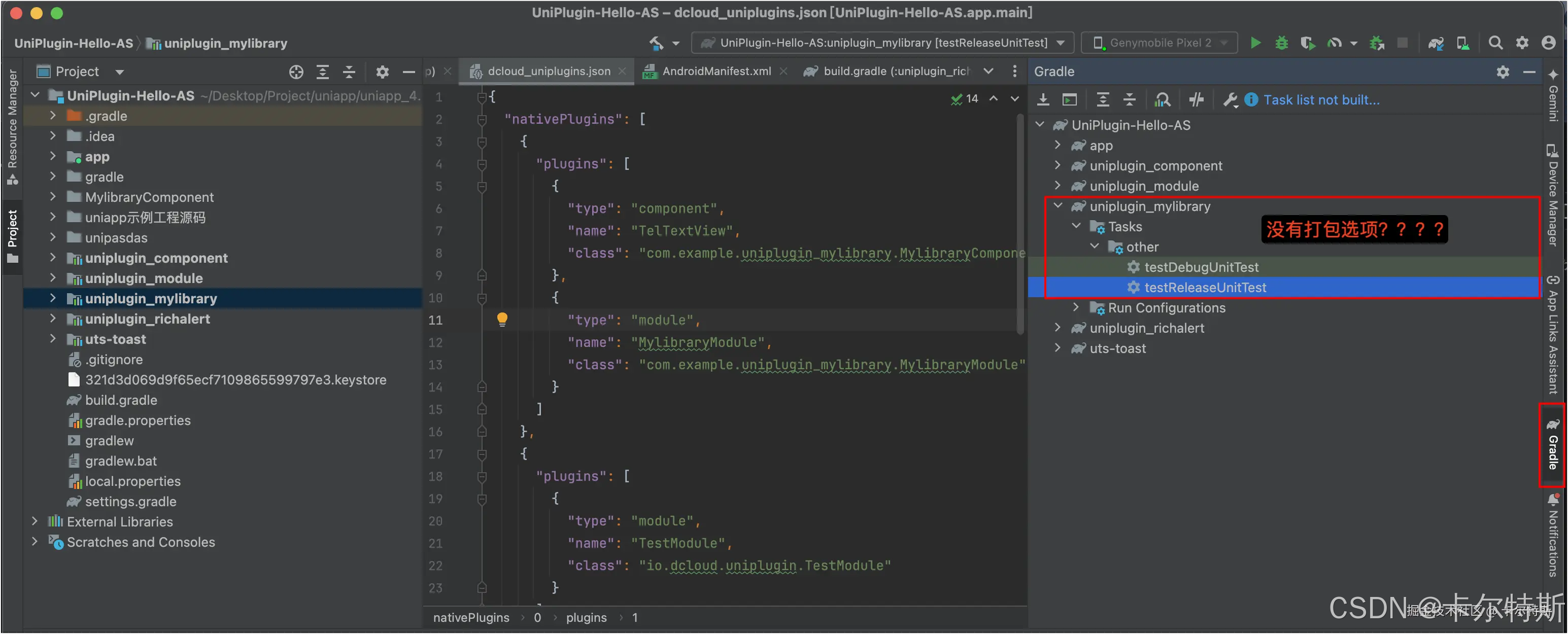Click uniplugin_mylibrary in navigation bar breadcrumb

pos(225,43)
